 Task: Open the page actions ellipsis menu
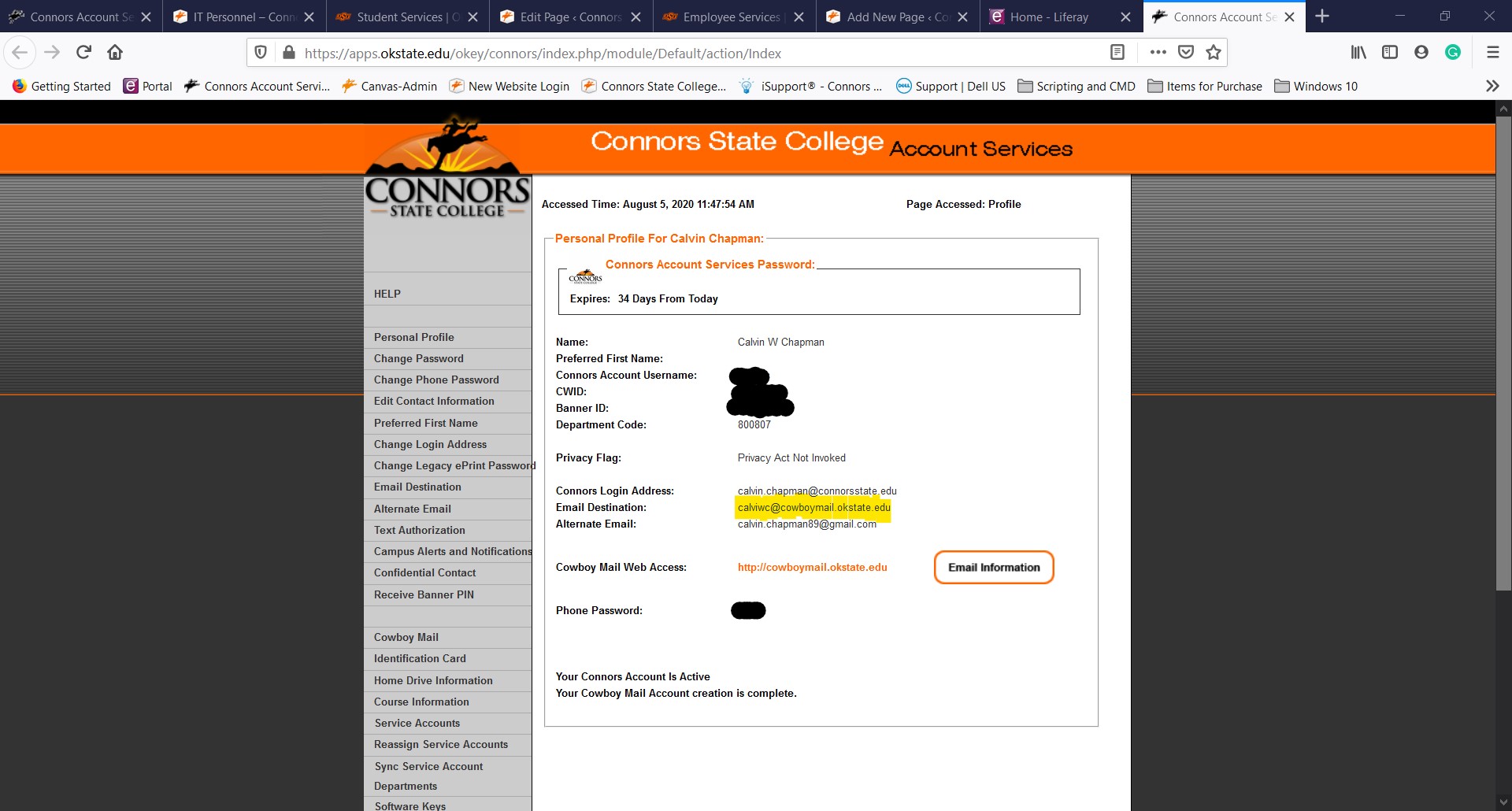pyautogui.click(x=1158, y=52)
